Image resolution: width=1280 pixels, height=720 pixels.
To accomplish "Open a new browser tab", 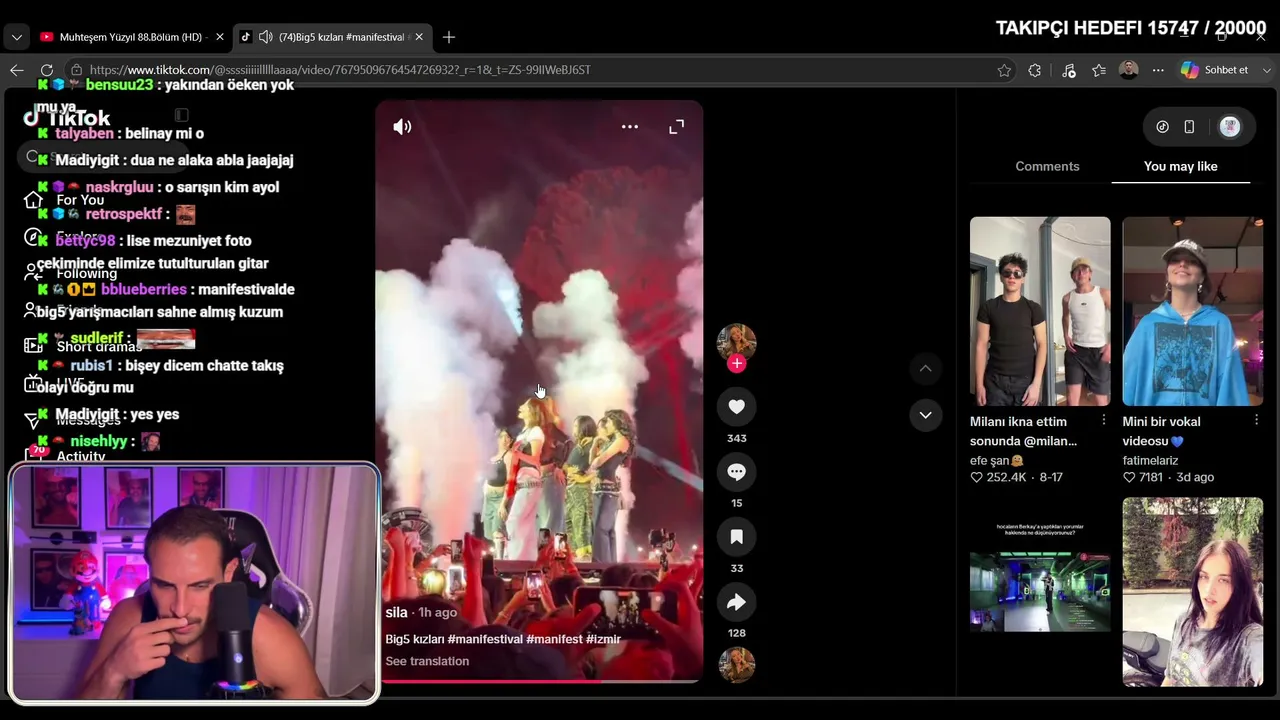I will coord(449,37).
